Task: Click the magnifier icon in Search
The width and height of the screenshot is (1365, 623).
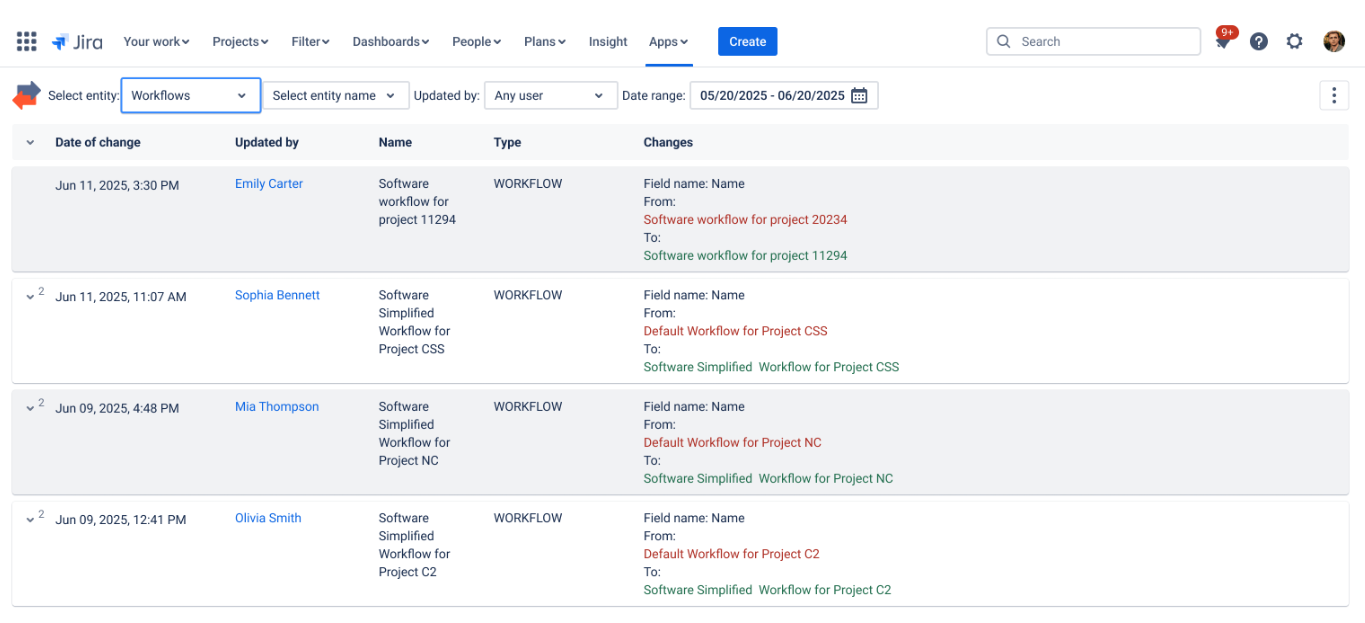Action: click(x=1004, y=41)
